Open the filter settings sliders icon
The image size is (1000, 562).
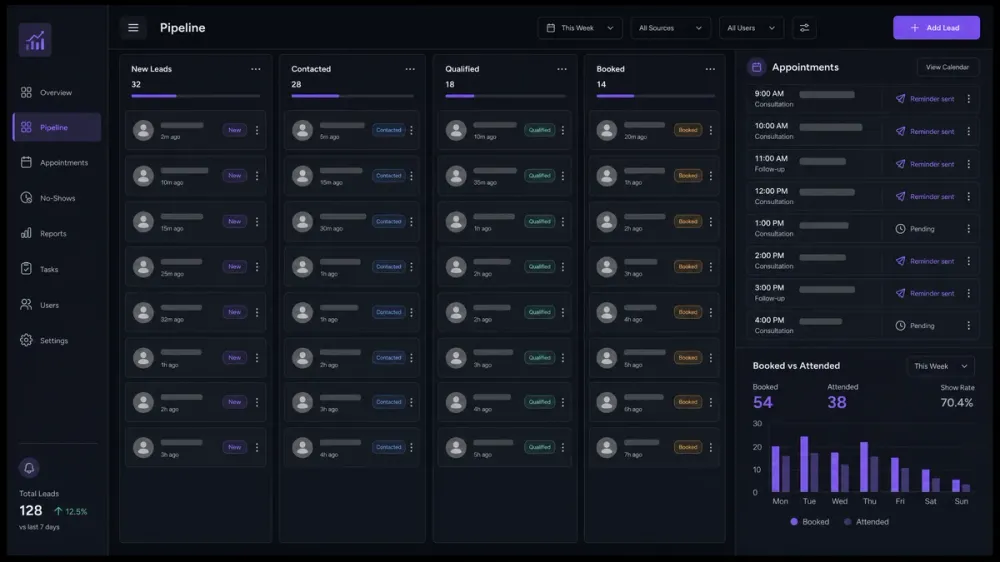[804, 28]
